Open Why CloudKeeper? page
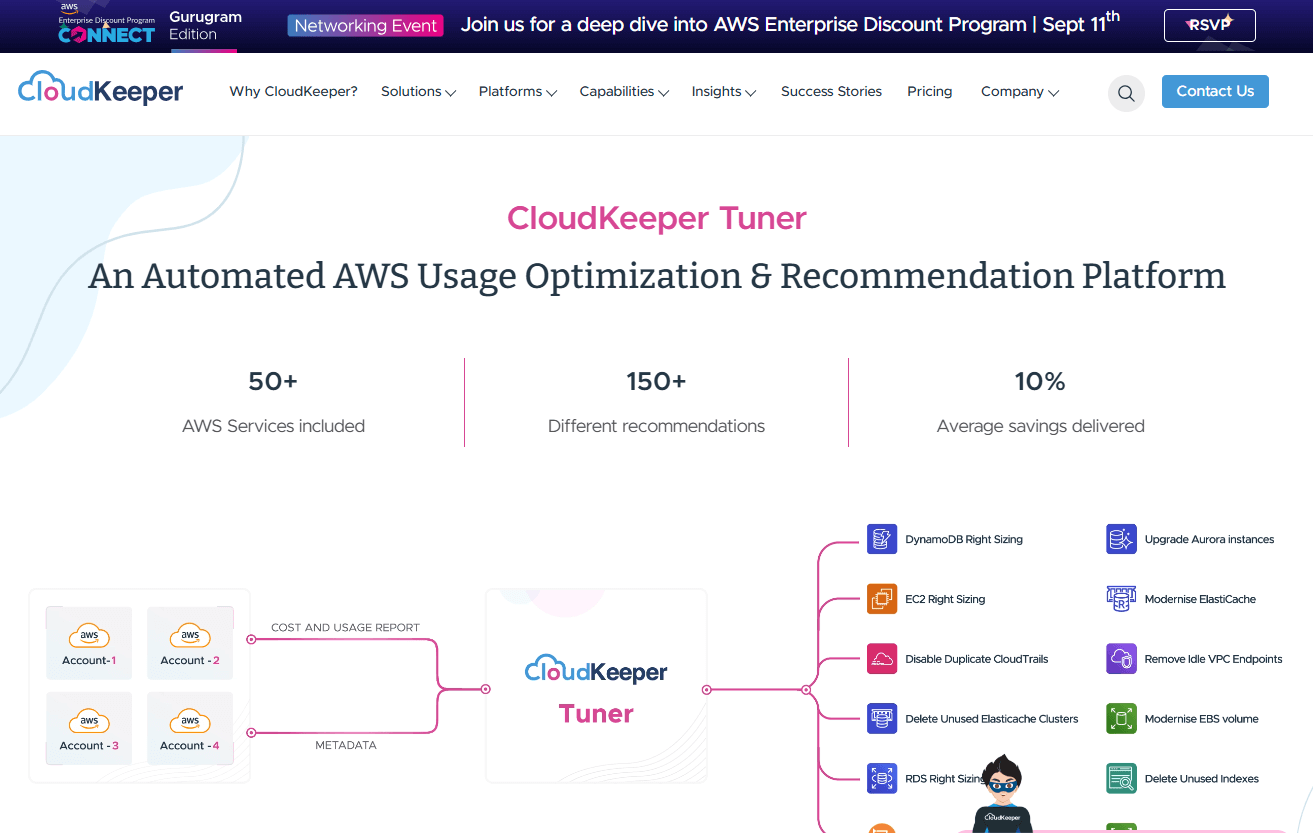This screenshot has width=1313, height=833. 294,92
